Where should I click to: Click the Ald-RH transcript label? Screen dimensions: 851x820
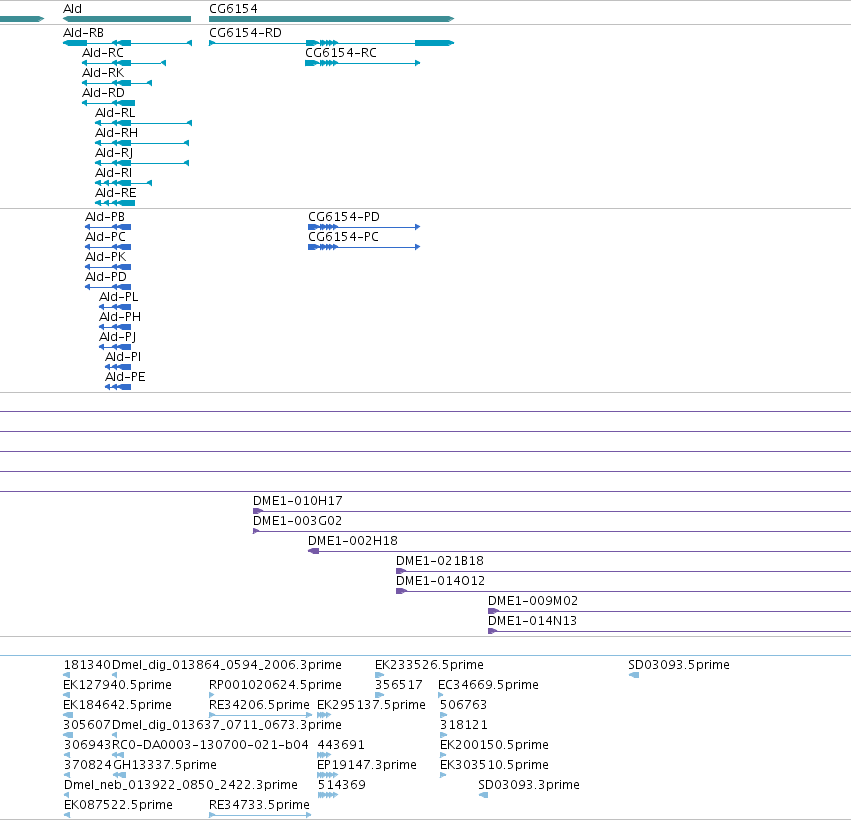117,133
